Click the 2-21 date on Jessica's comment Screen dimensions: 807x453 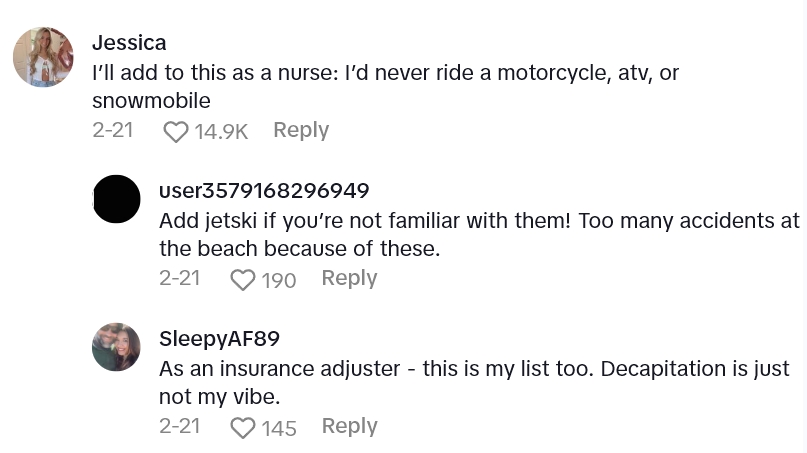pyautogui.click(x=112, y=130)
